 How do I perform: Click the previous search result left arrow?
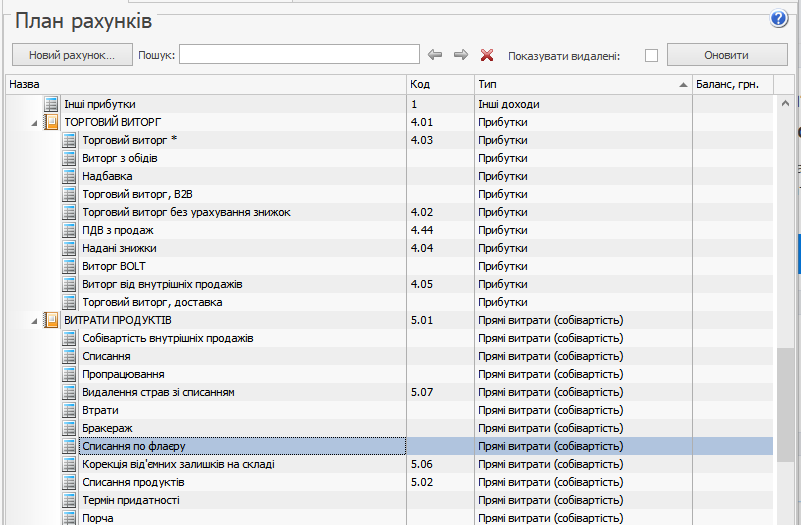(435, 55)
